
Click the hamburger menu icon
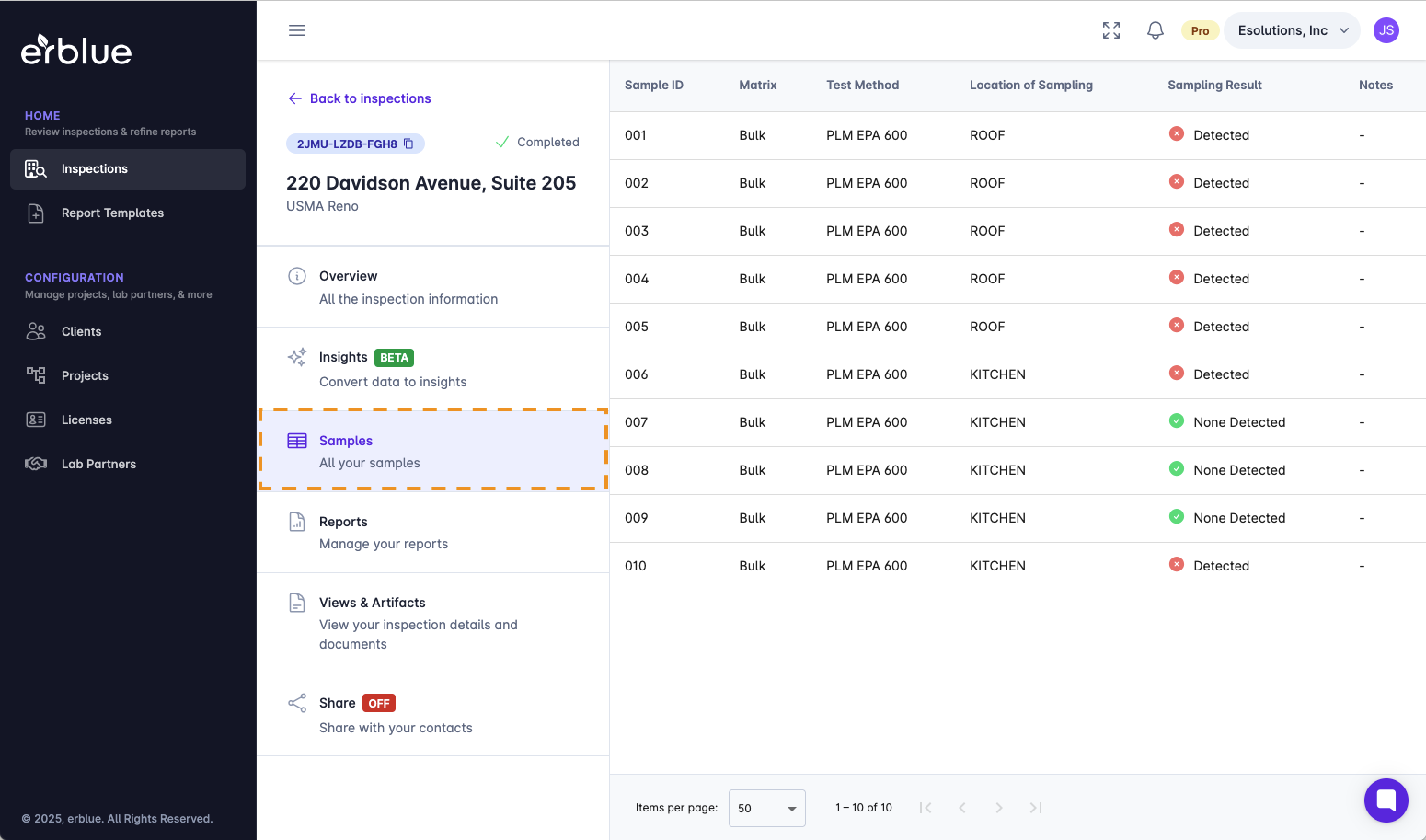pyautogui.click(x=297, y=30)
